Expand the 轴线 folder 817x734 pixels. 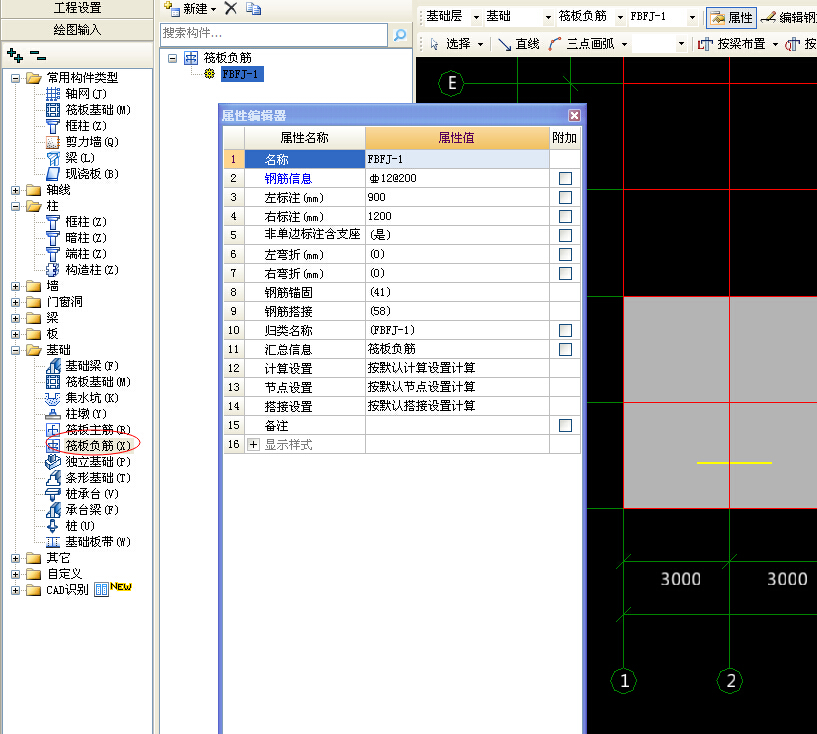15,190
